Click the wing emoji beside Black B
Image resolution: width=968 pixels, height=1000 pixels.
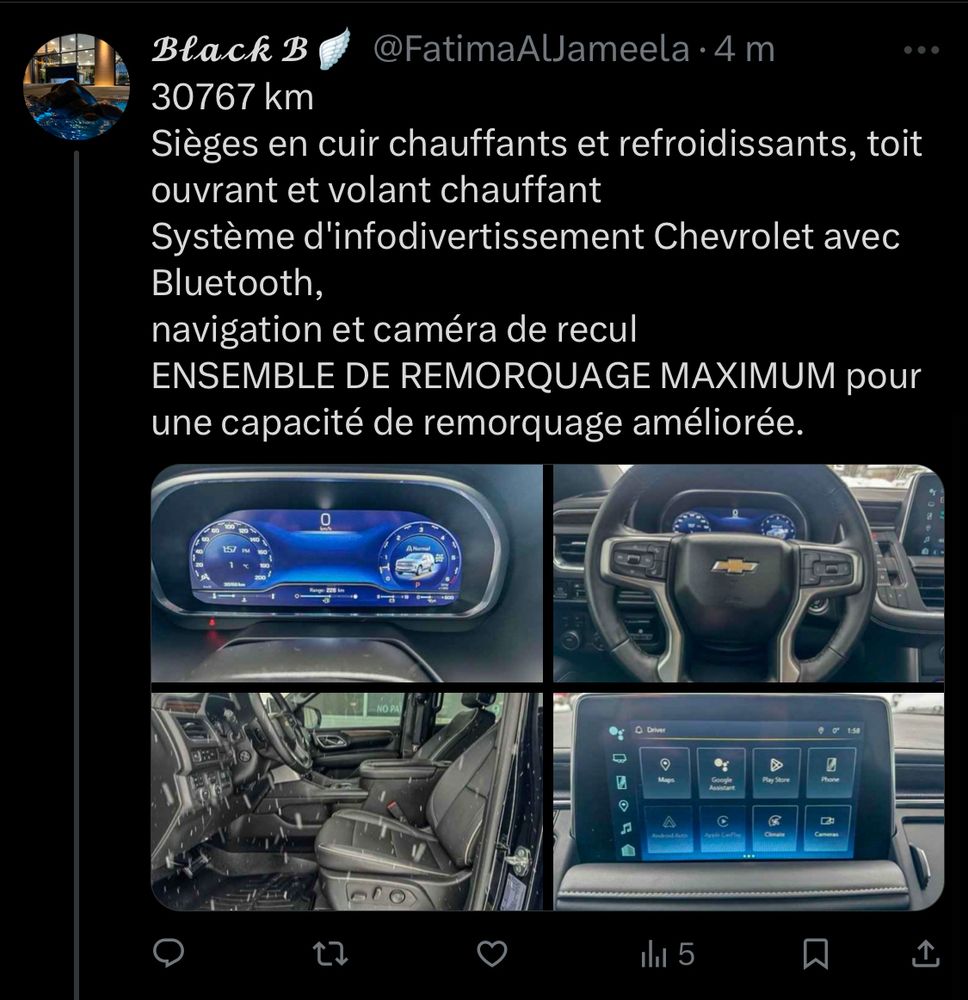[334, 48]
